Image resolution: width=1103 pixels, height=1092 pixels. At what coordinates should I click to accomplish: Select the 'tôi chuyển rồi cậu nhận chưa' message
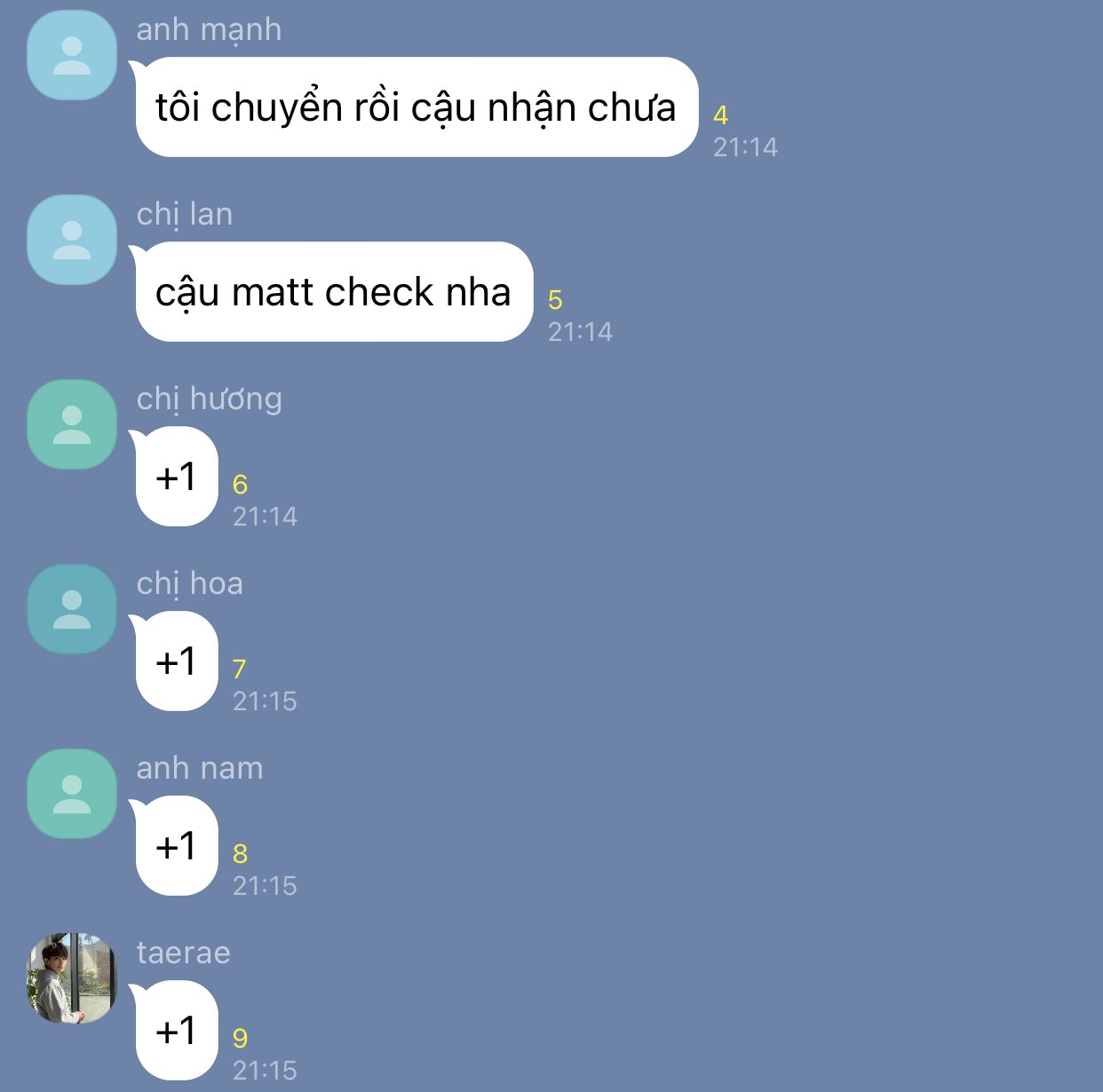pos(416,107)
